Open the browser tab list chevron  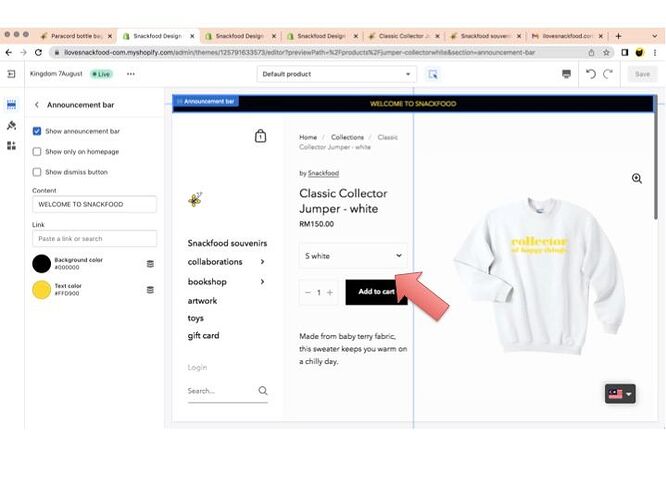coord(655,36)
